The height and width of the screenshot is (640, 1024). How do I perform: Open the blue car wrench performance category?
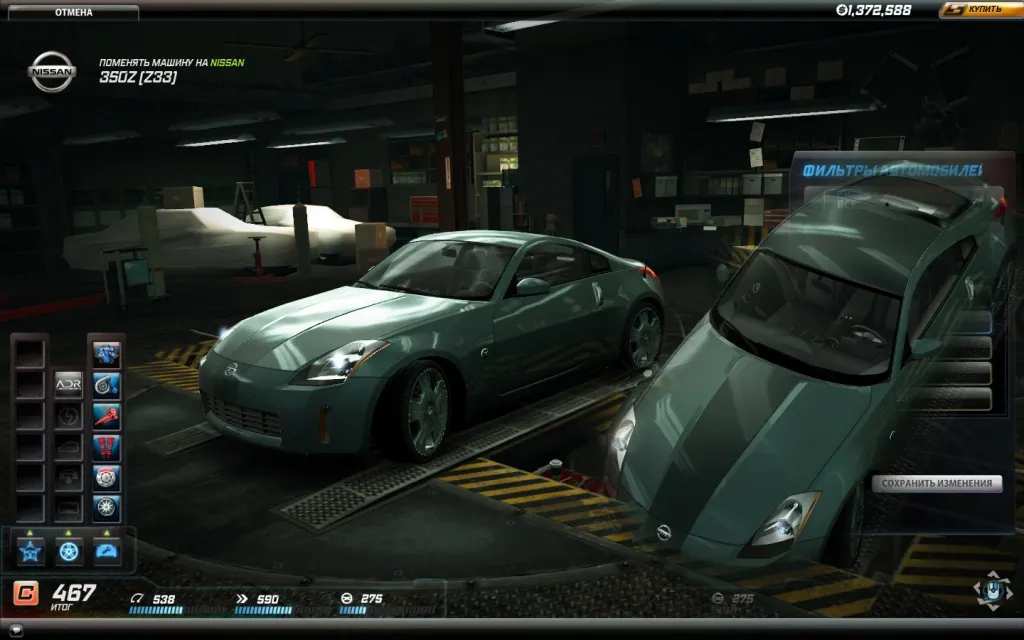pyautogui.click(x=106, y=552)
